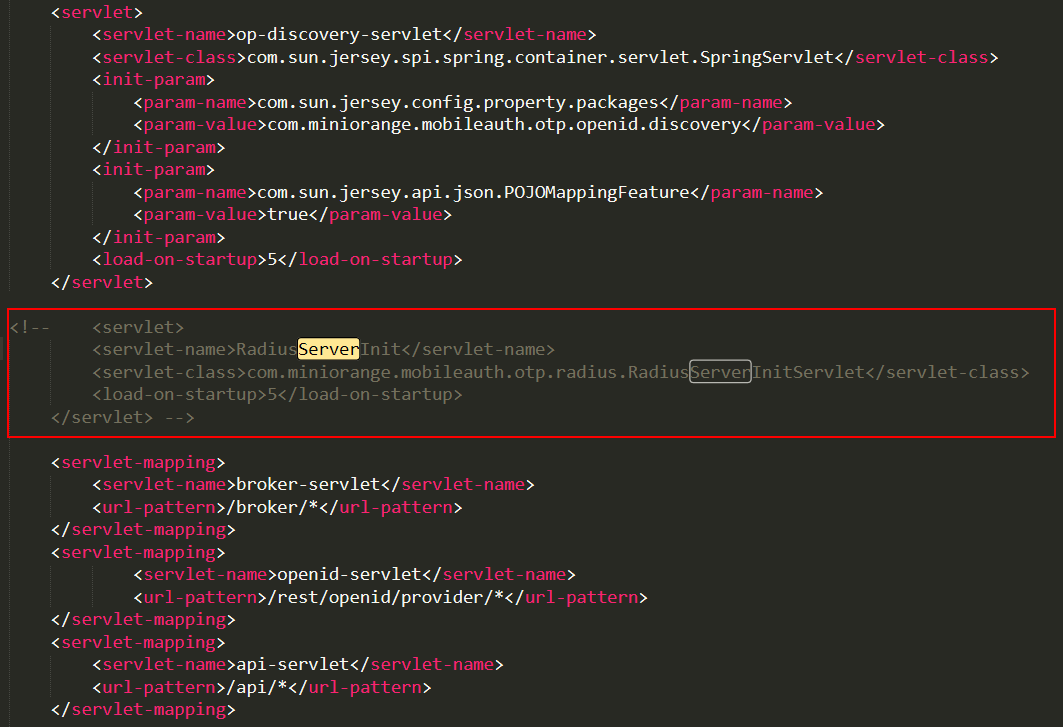Click closing url-pattern tag after /rest/openid/provider/*
Screen dimensions: 1063x727
click(x=576, y=597)
